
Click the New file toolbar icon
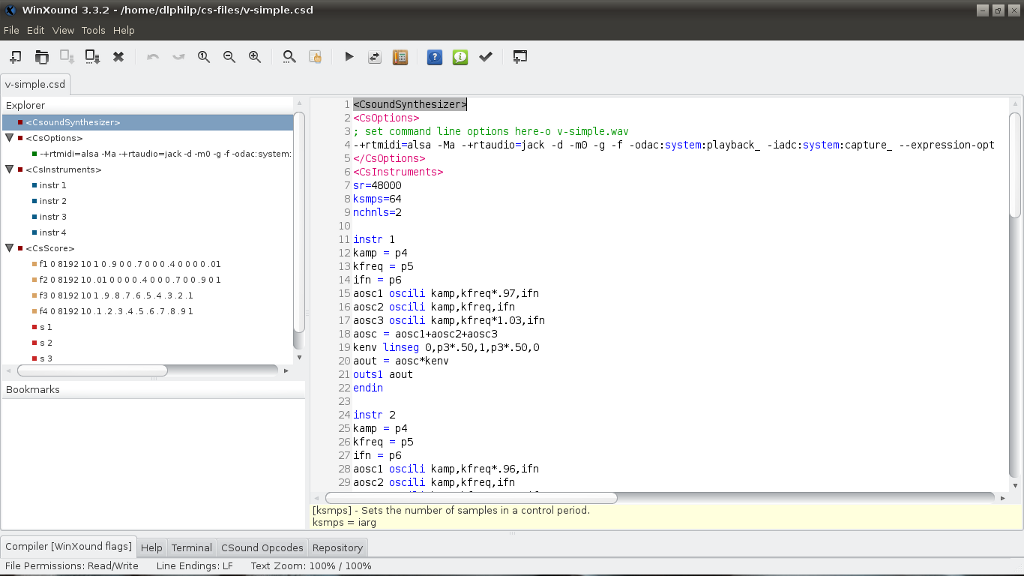click(15, 57)
